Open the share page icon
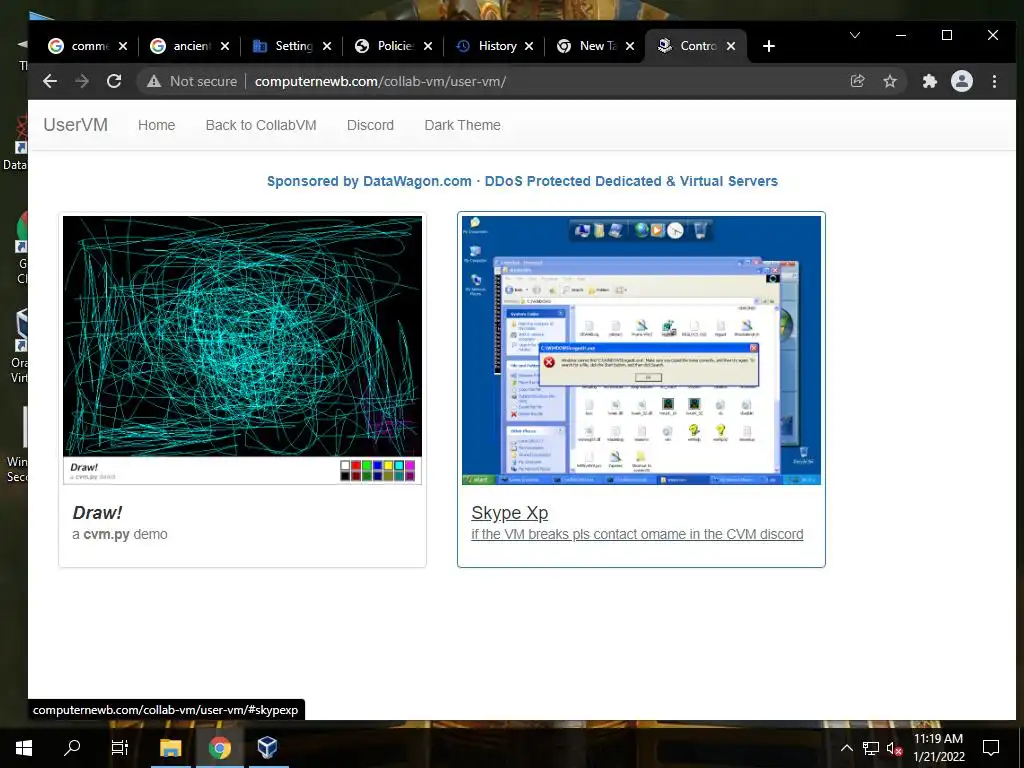1024x768 pixels. [x=857, y=81]
